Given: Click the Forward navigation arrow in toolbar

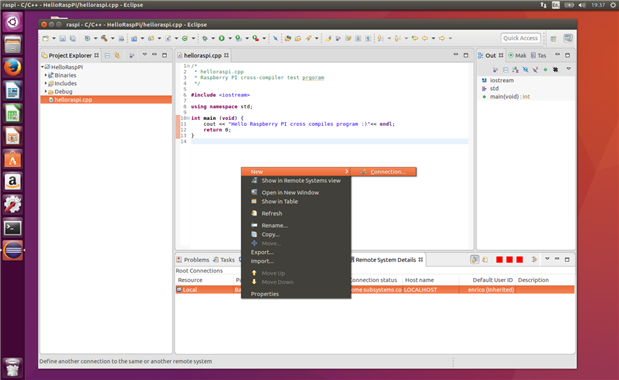Looking at the screenshot, I should (442, 38).
